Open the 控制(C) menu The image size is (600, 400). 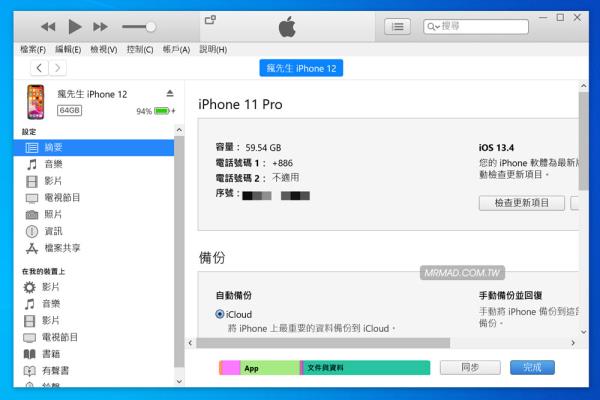pyautogui.click(x=140, y=49)
